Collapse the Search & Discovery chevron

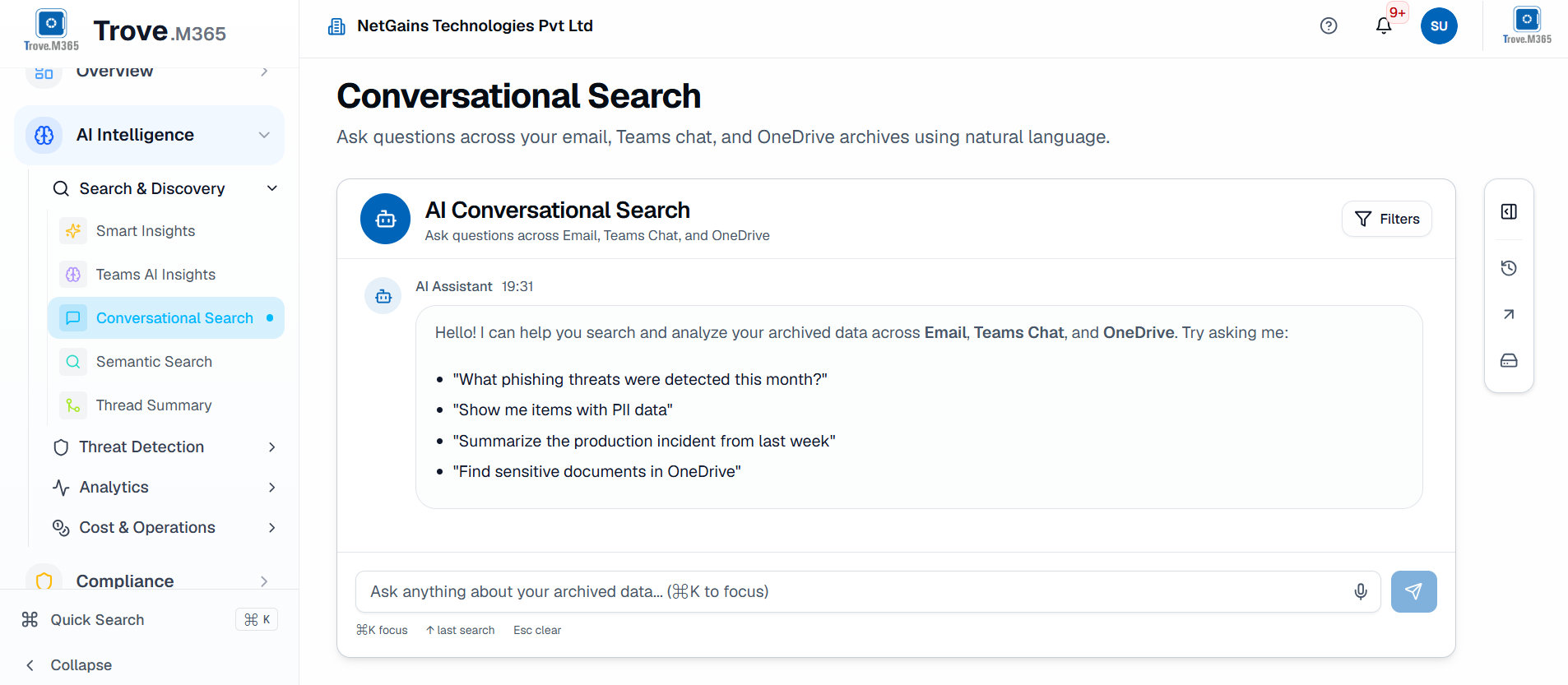click(x=272, y=188)
